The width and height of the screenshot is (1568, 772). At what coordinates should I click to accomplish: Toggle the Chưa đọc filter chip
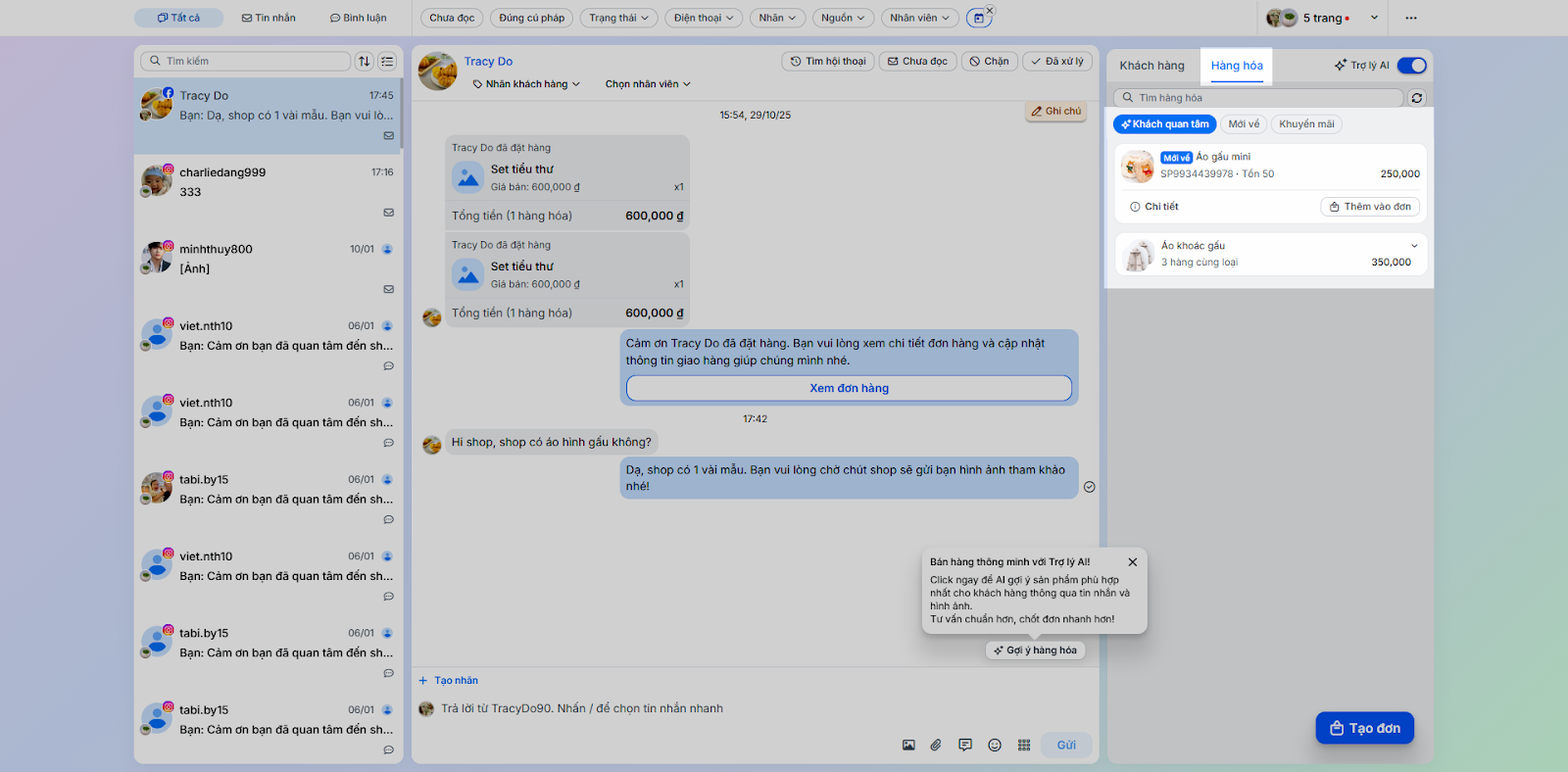451,18
